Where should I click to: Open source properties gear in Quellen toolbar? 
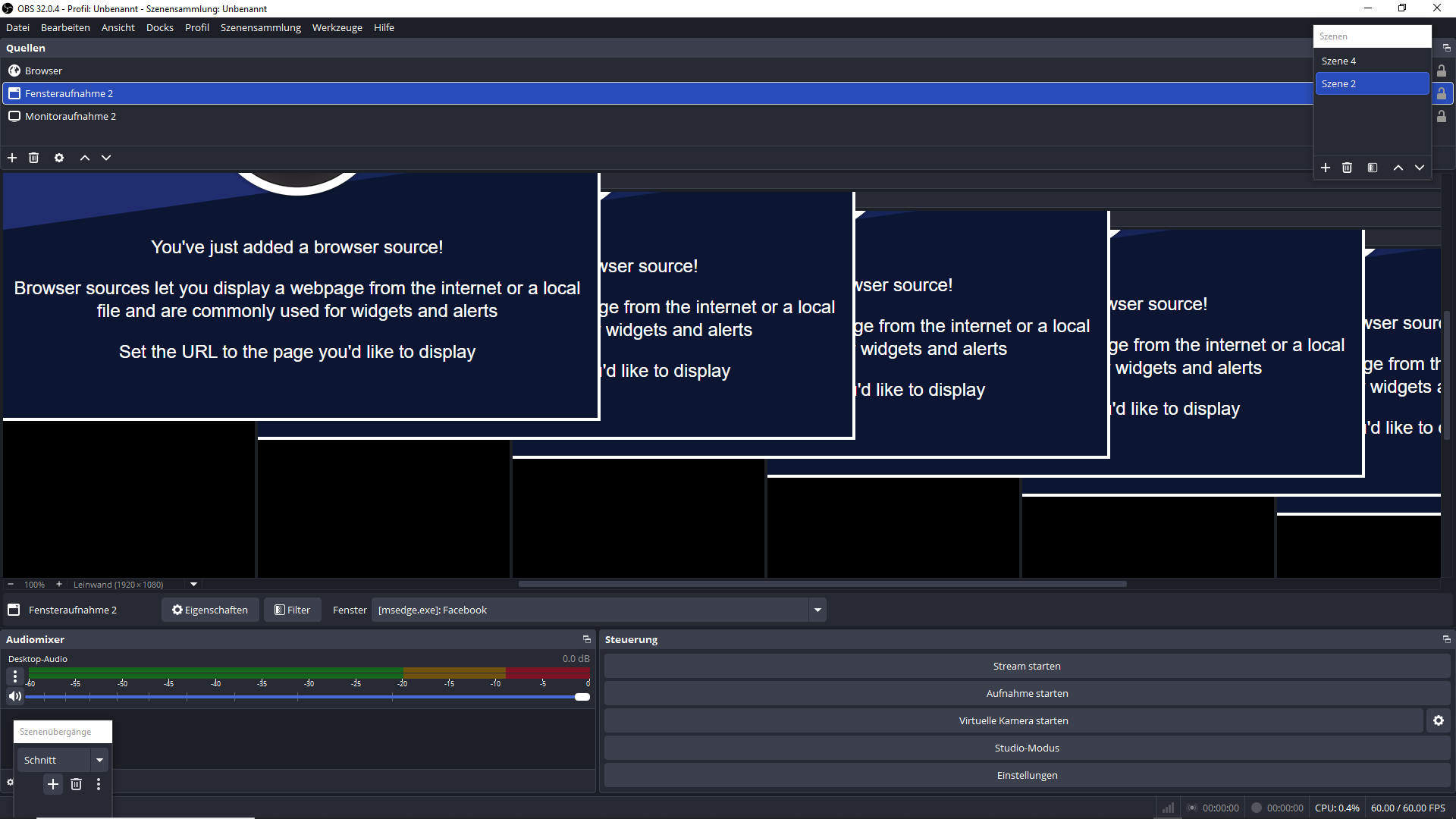(x=59, y=158)
